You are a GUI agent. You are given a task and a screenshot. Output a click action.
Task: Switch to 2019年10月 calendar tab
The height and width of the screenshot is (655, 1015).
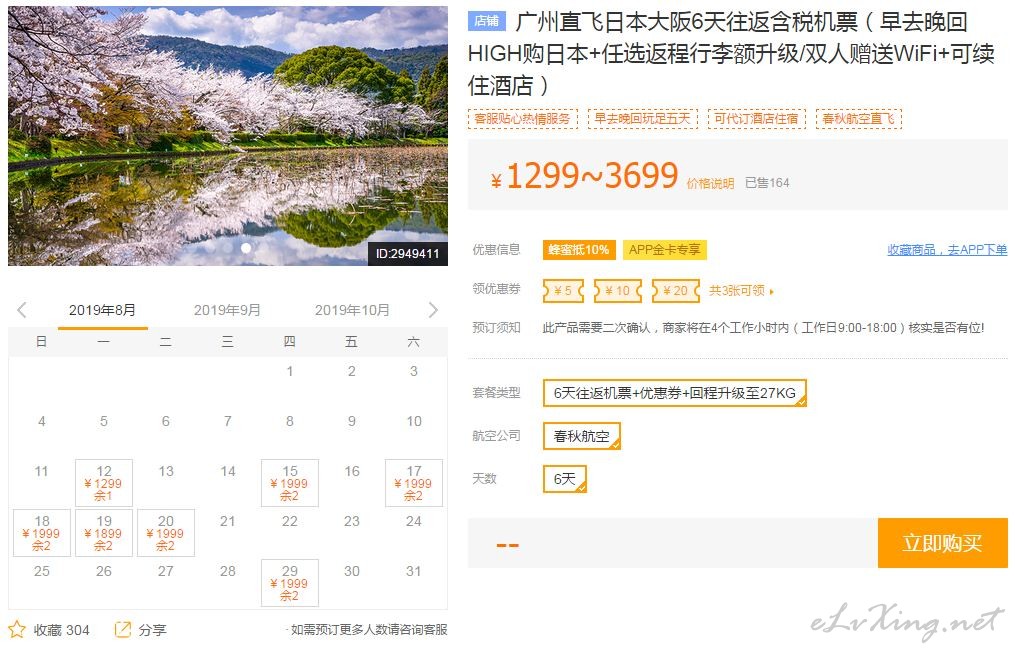click(352, 310)
